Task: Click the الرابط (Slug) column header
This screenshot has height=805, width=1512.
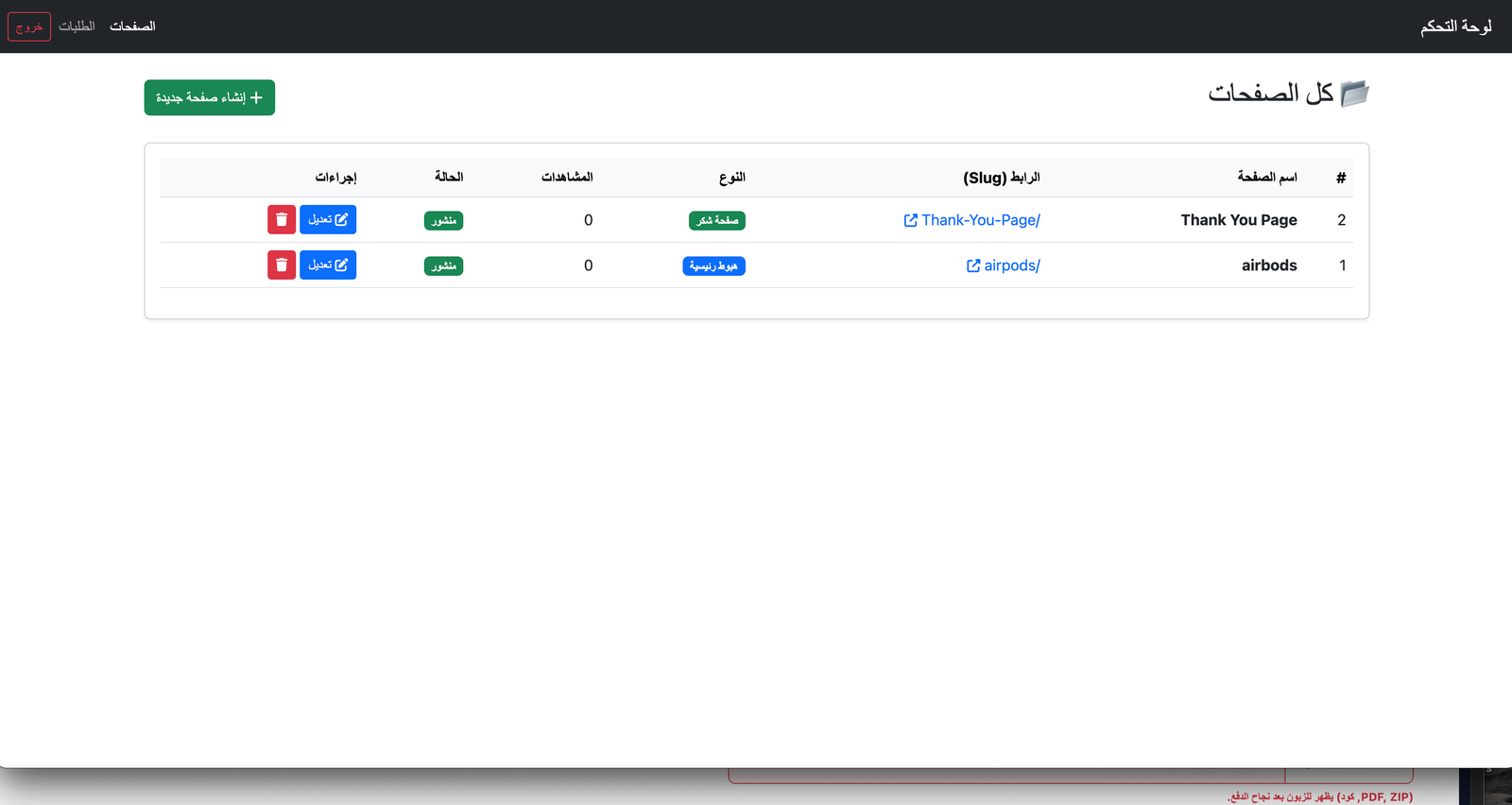Action: tap(1001, 178)
